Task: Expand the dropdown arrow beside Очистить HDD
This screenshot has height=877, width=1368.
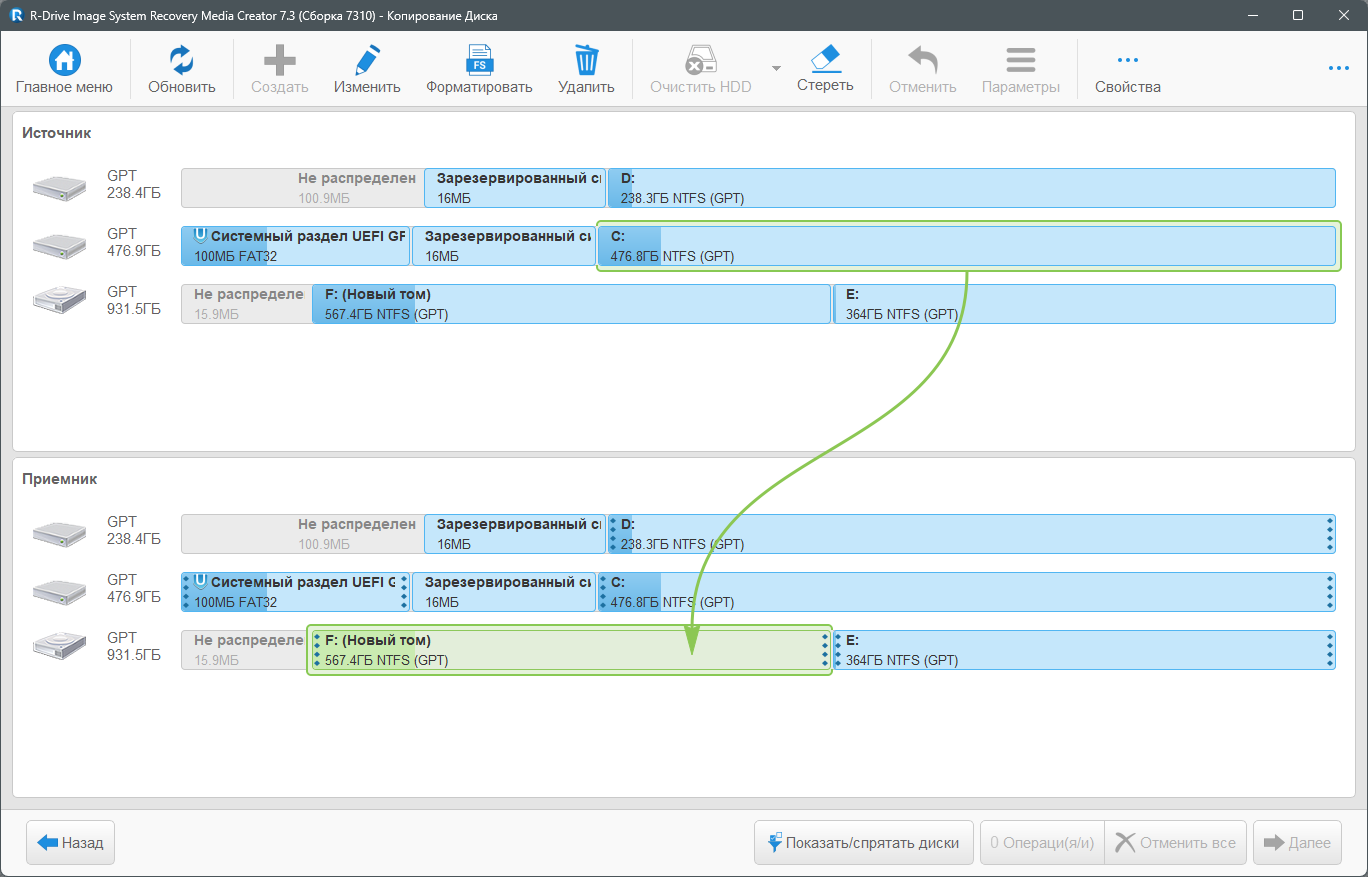Action: [776, 68]
